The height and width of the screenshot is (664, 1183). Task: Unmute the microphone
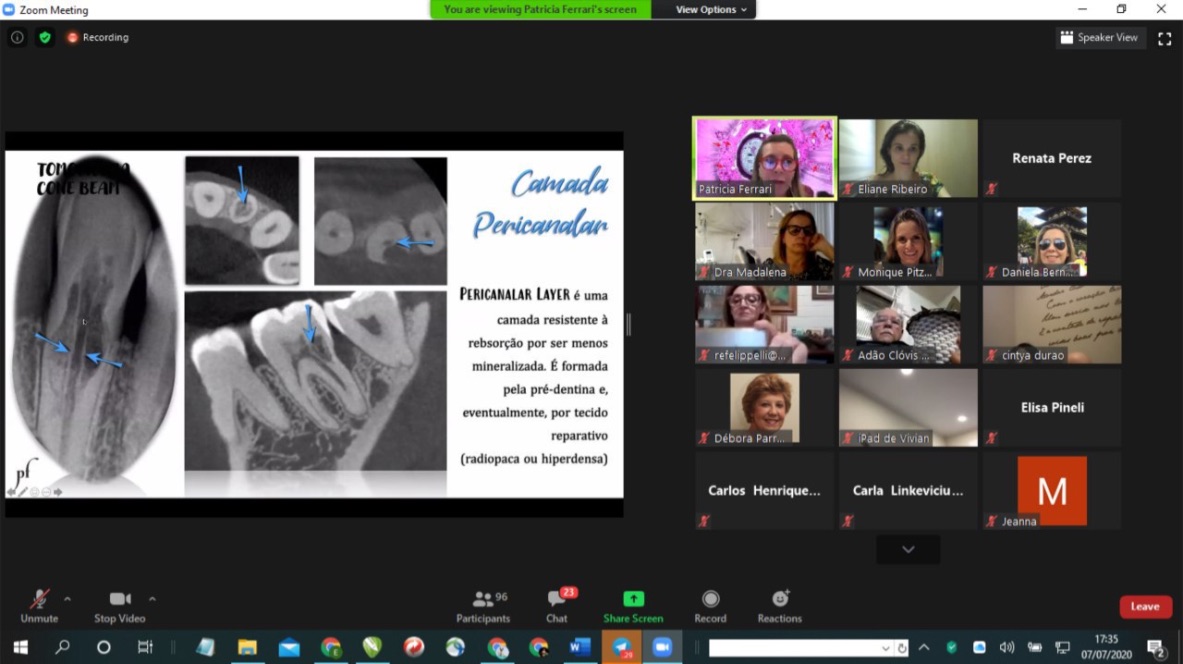click(39, 605)
